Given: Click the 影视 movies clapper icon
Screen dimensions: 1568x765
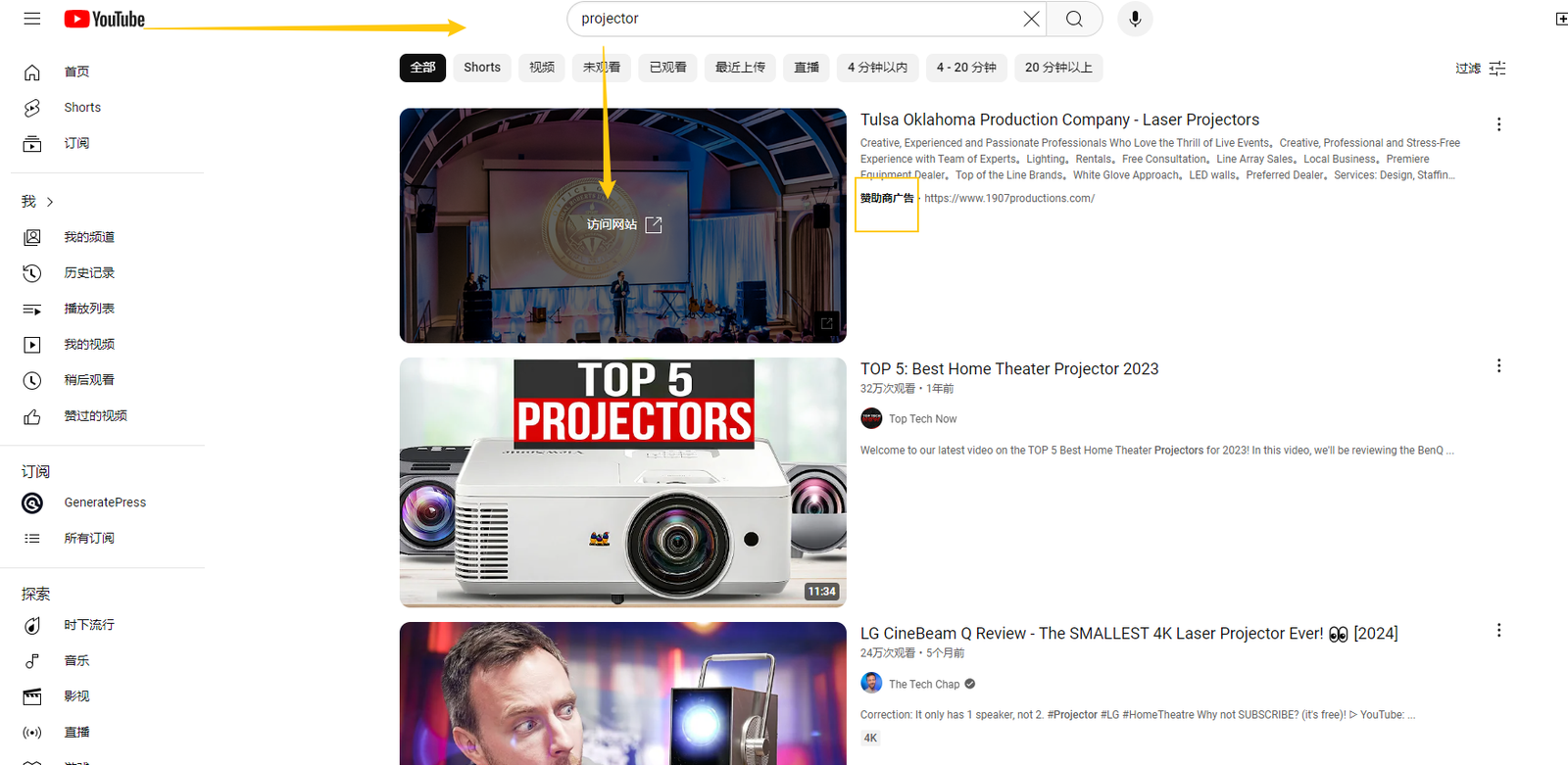Looking at the screenshot, I should pos(32,696).
